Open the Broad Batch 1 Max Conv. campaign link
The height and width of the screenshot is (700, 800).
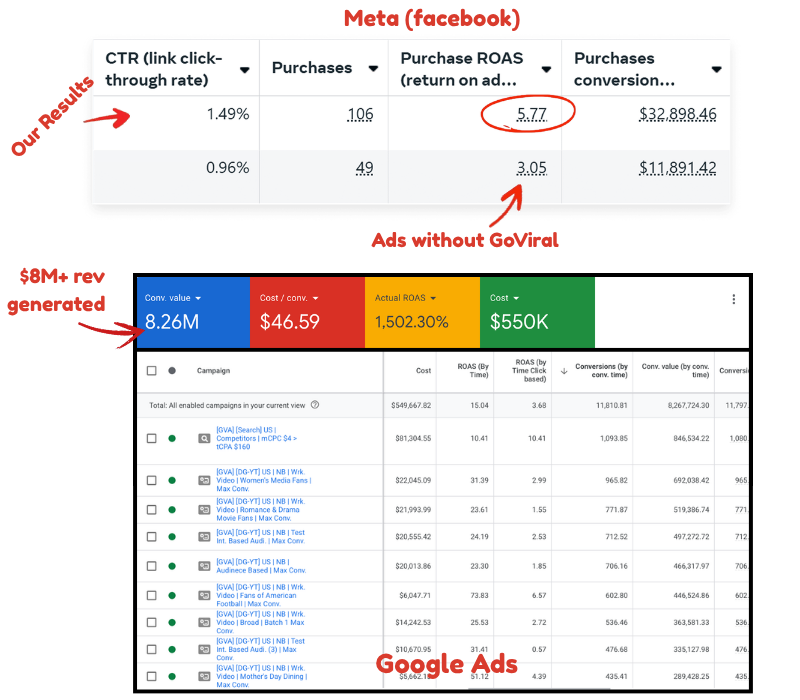tap(261, 622)
